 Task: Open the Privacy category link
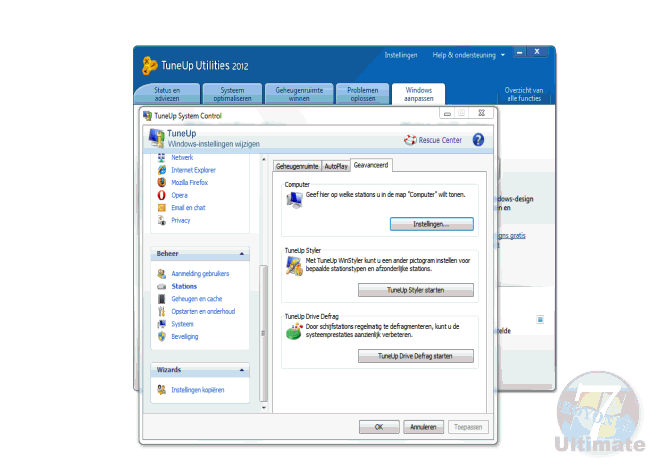point(181,220)
